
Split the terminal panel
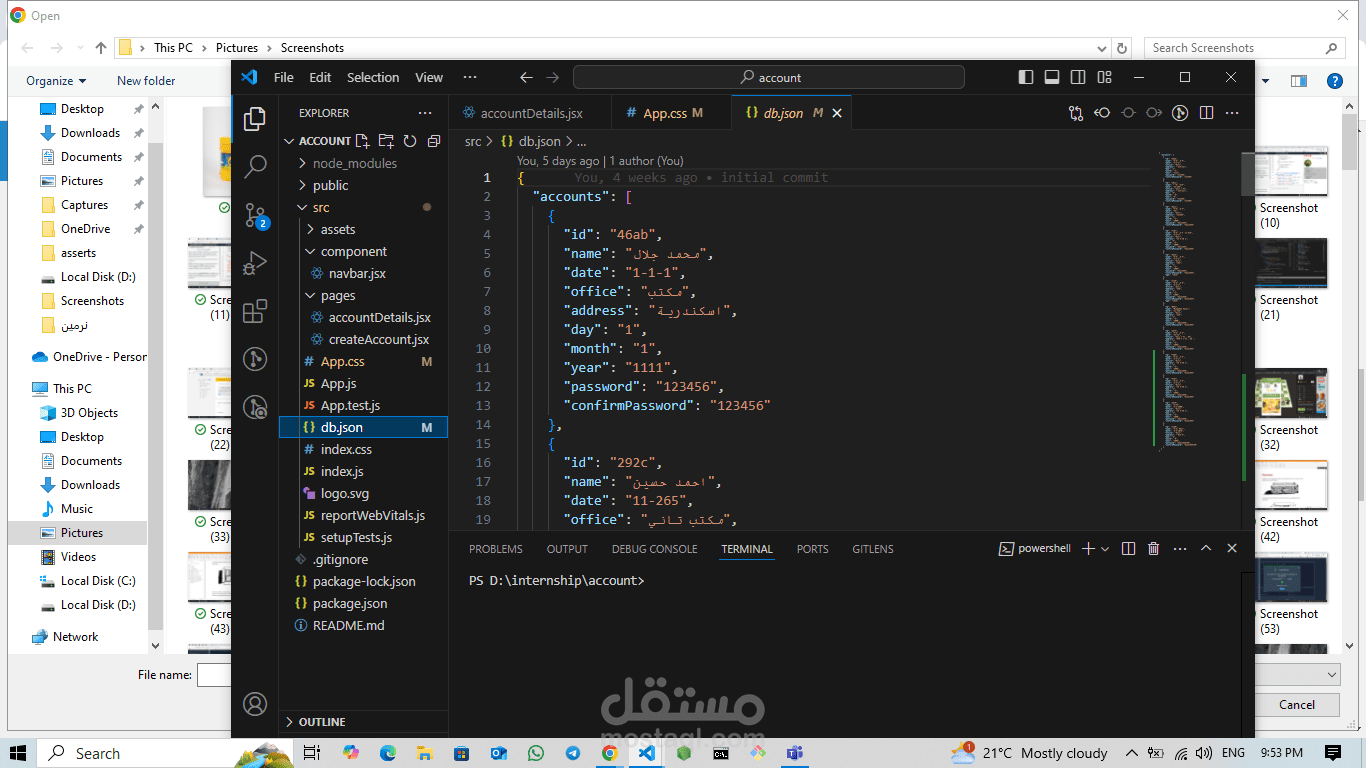(1128, 549)
